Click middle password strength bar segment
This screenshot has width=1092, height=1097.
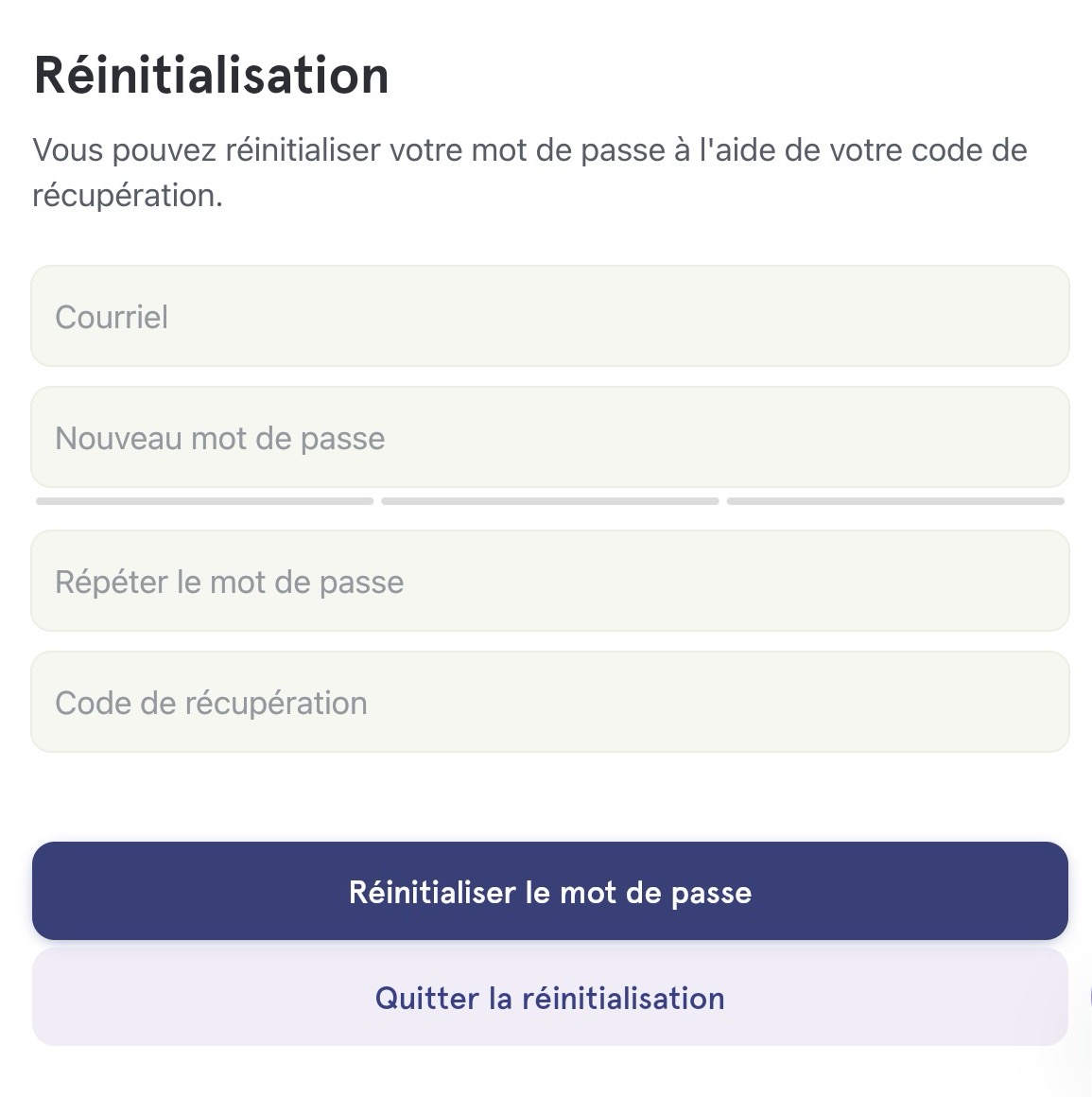pos(550,501)
